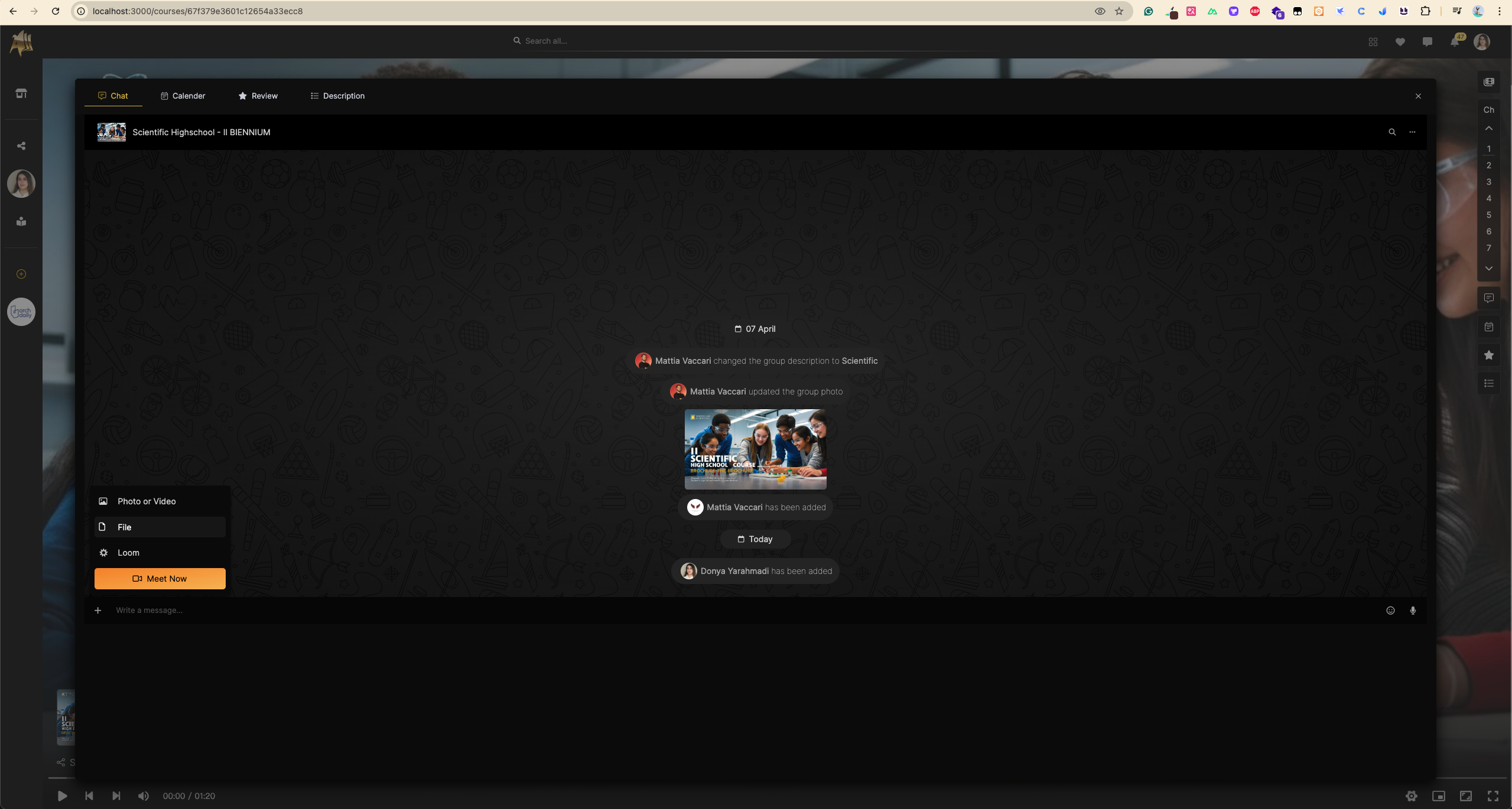Open the three-dot chat options menu
The image size is (1512, 809).
click(x=1412, y=132)
